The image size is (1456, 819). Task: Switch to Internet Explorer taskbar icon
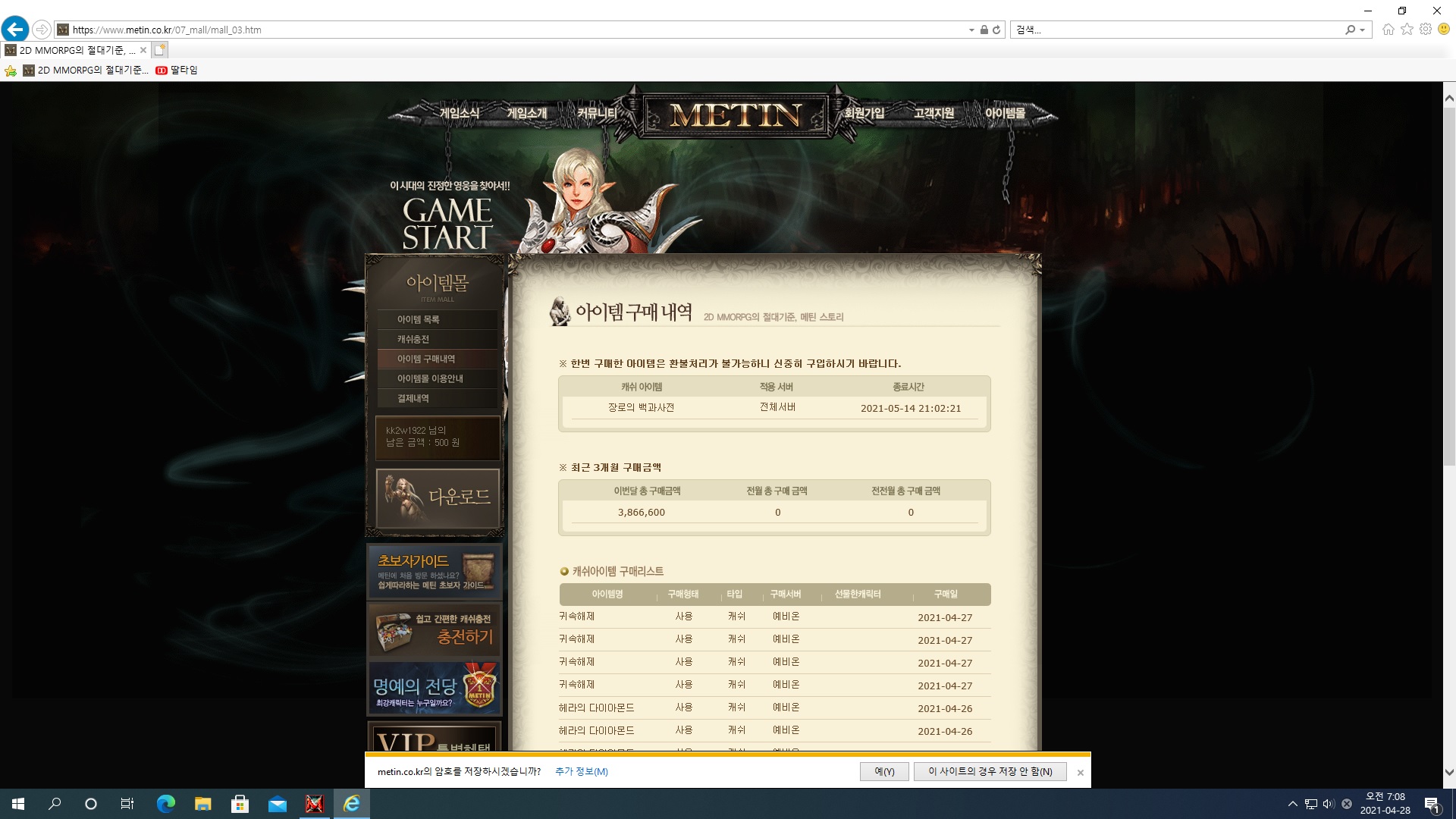click(351, 804)
